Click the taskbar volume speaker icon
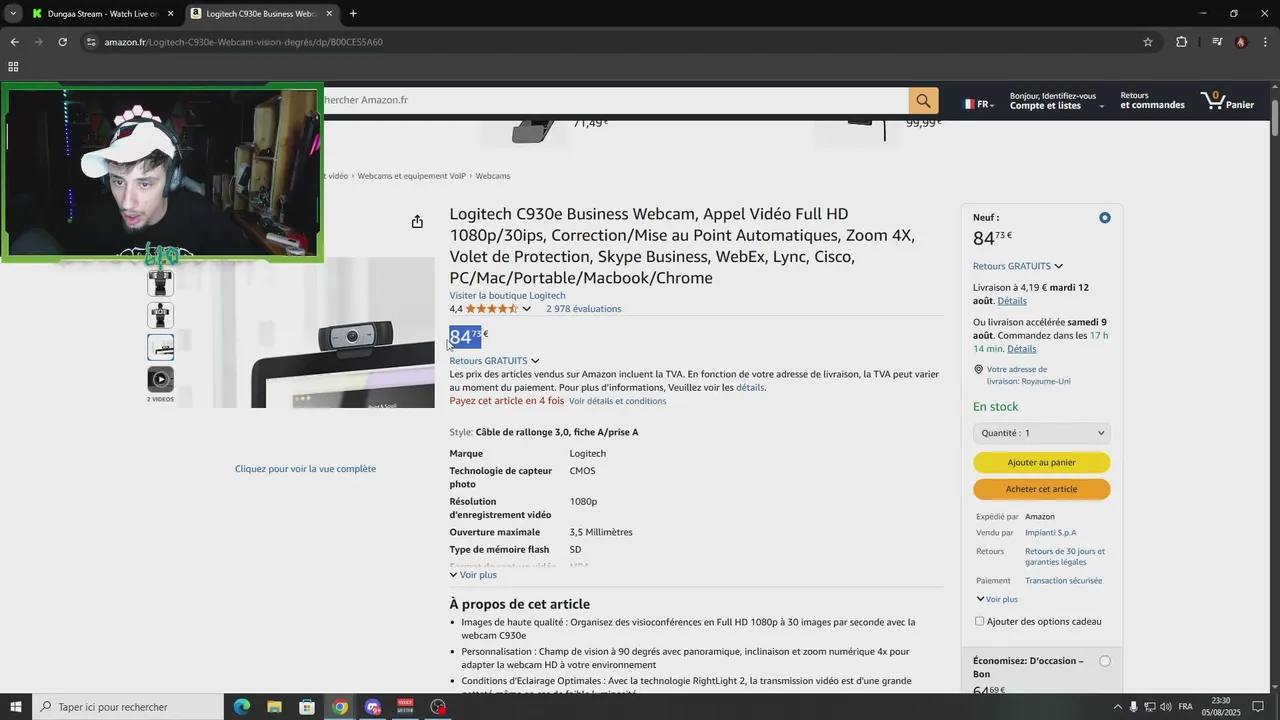Image resolution: width=1280 pixels, height=720 pixels. coord(1166,707)
